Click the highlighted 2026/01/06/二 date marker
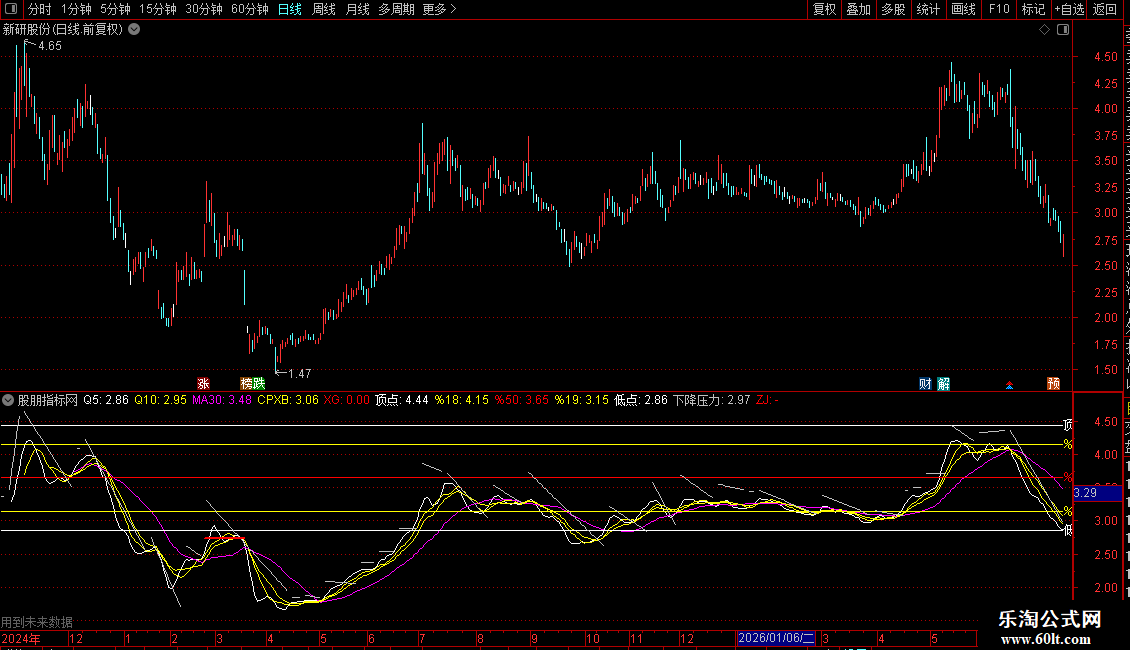 pyautogui.click(x=776, y=638)
